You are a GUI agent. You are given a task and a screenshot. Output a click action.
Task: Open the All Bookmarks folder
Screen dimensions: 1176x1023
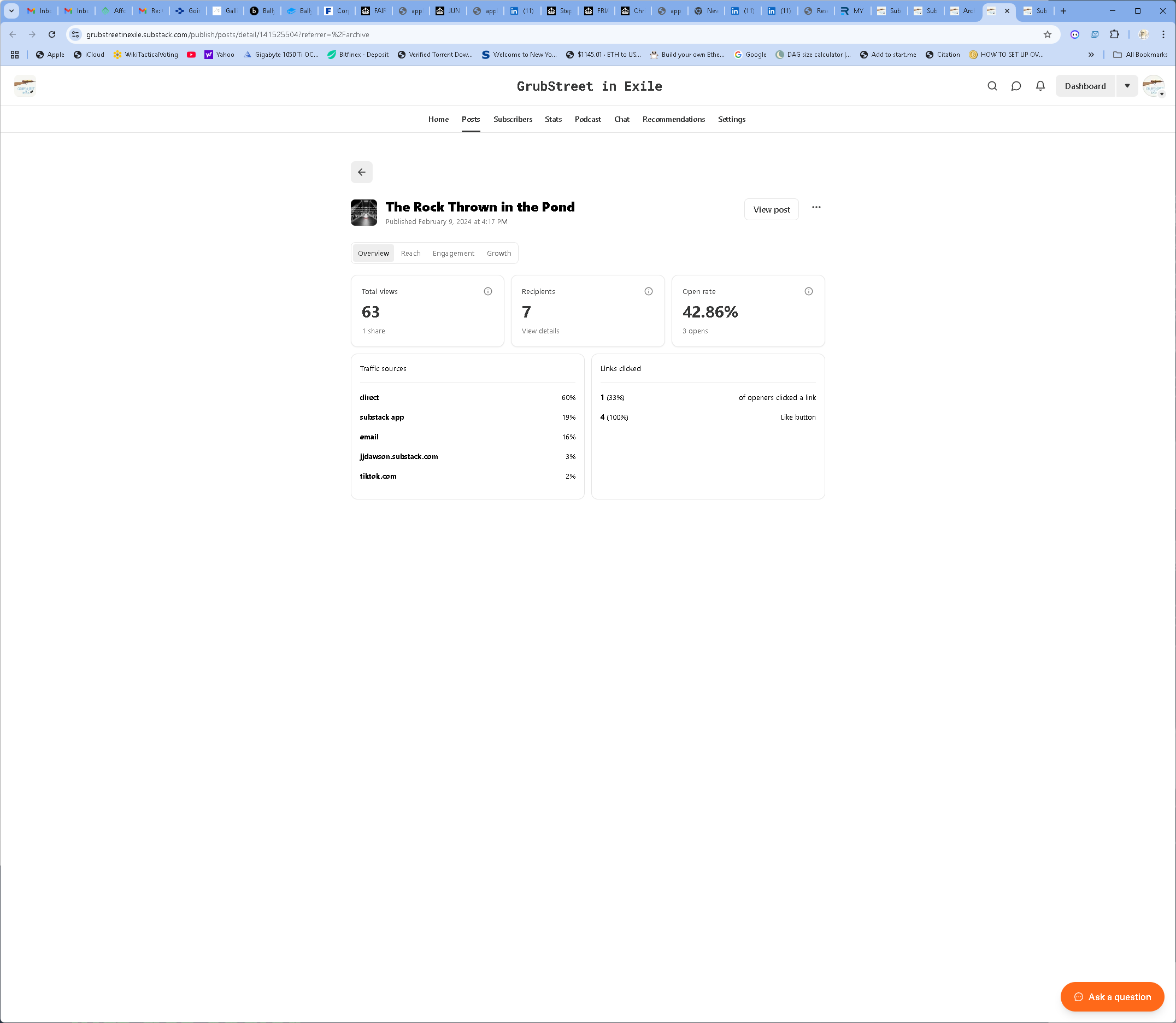point(1140,54)
